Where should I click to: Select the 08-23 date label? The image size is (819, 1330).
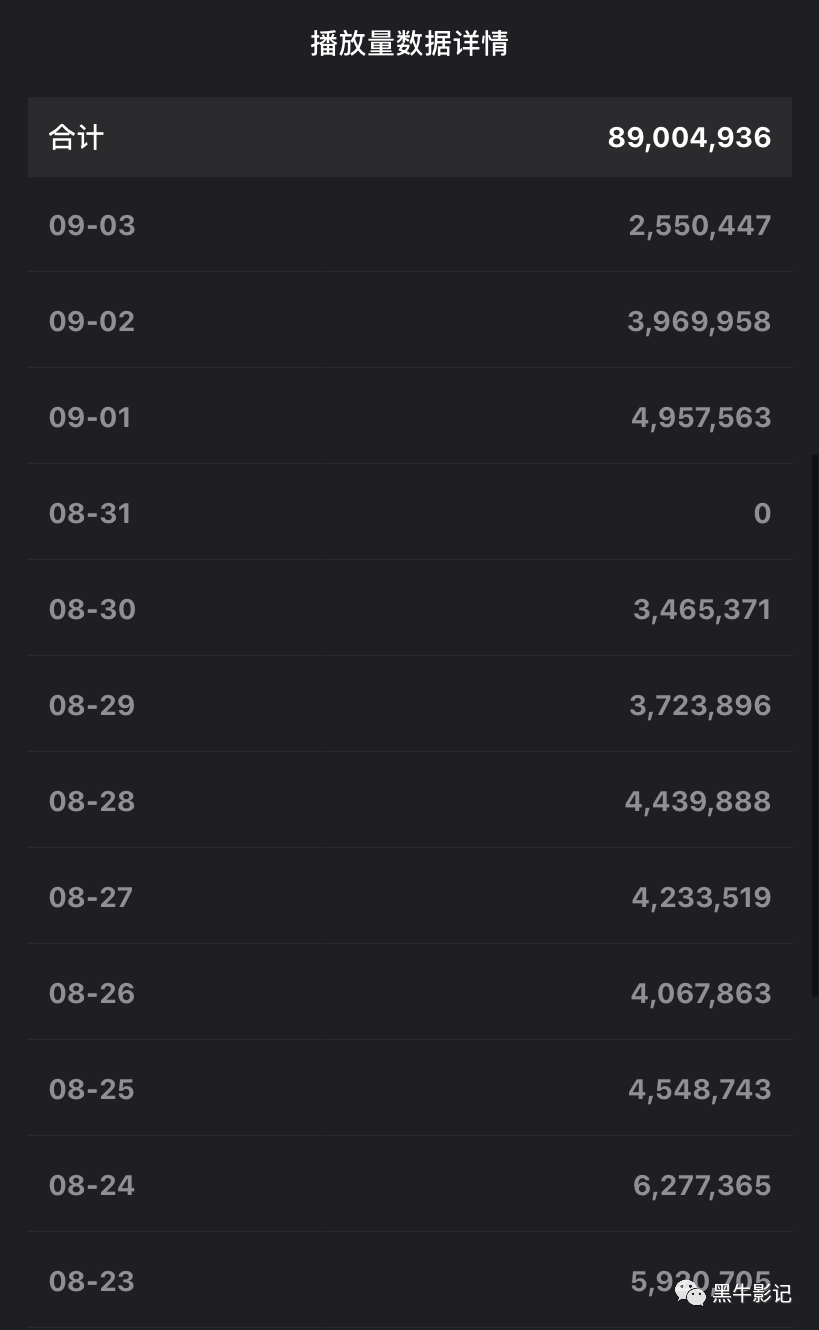[92, 1281]
